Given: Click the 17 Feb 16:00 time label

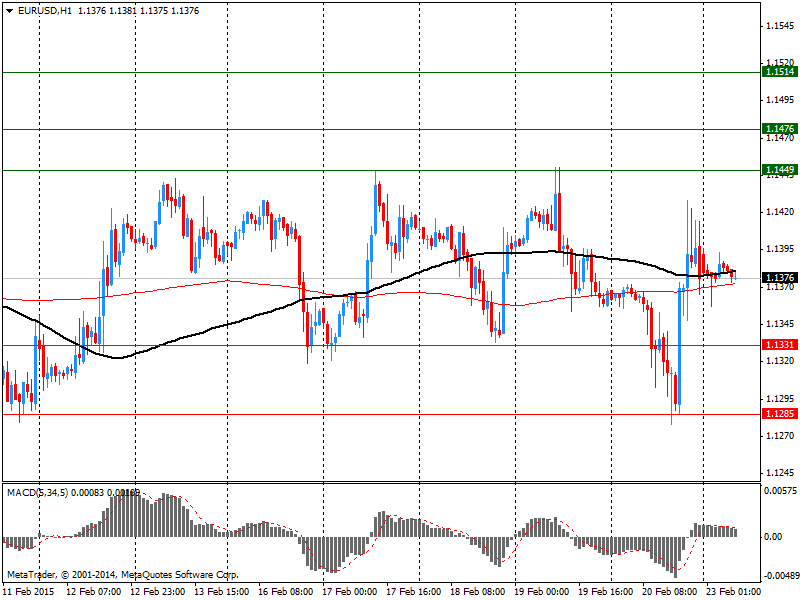Looking at the screenshot, I should (414, 592).
